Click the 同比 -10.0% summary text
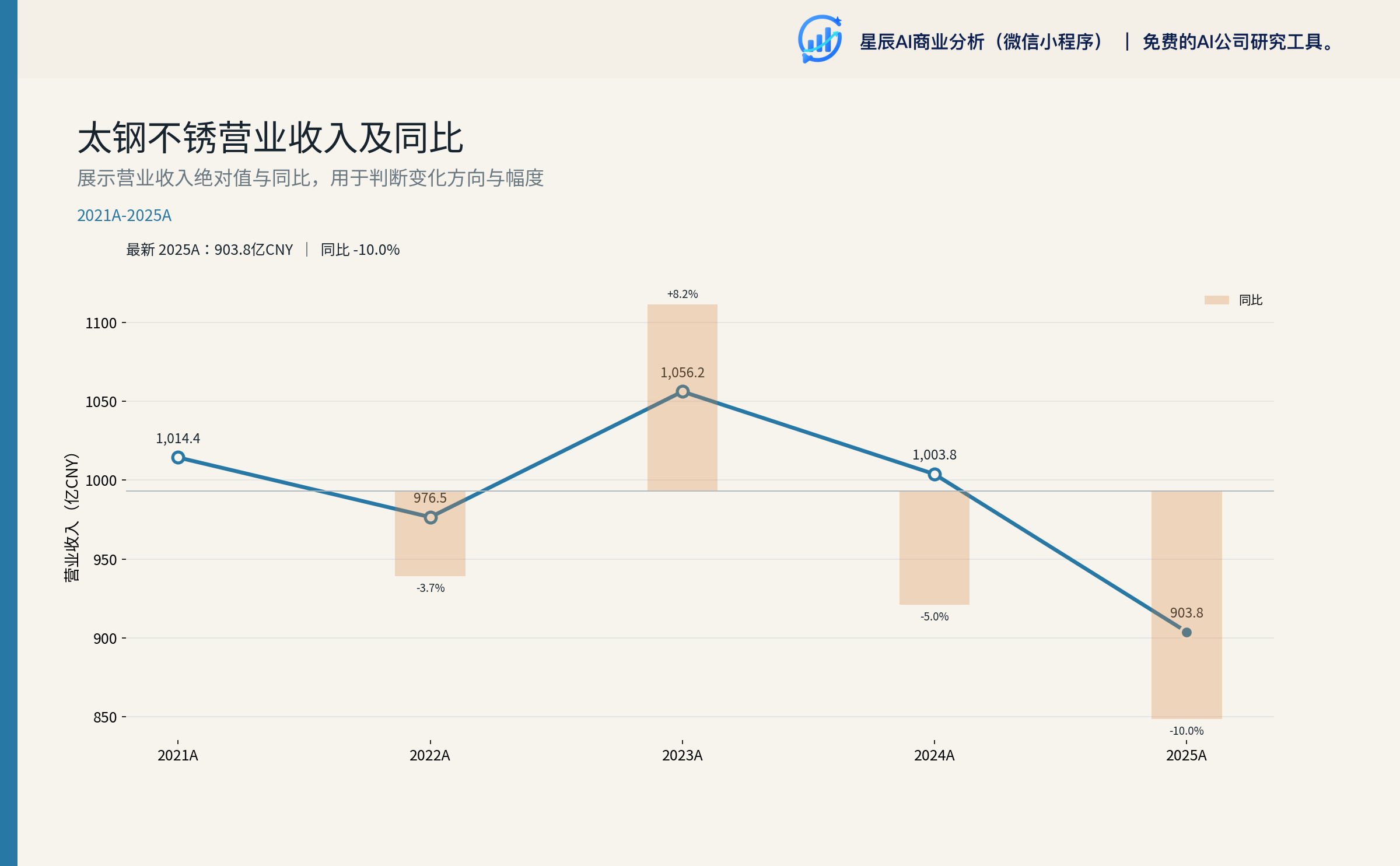 [360, 250]
